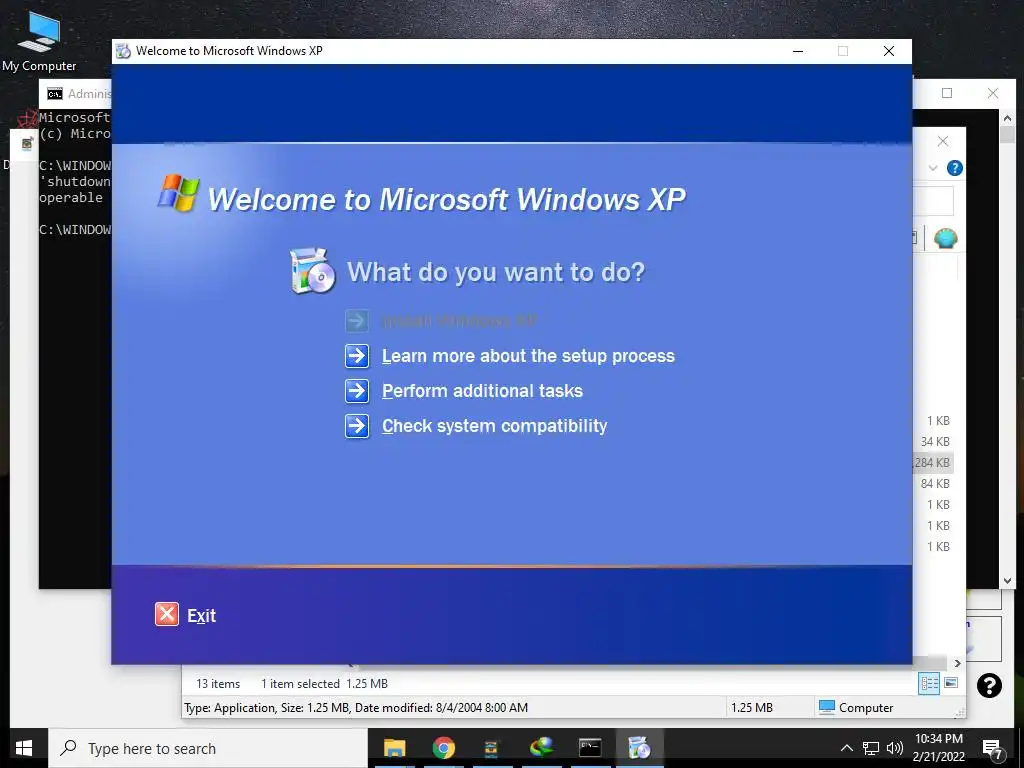Maximize the Command Prompt window
The height and width of the screenshot is (768, 1024).
click(x=947, y=93)
